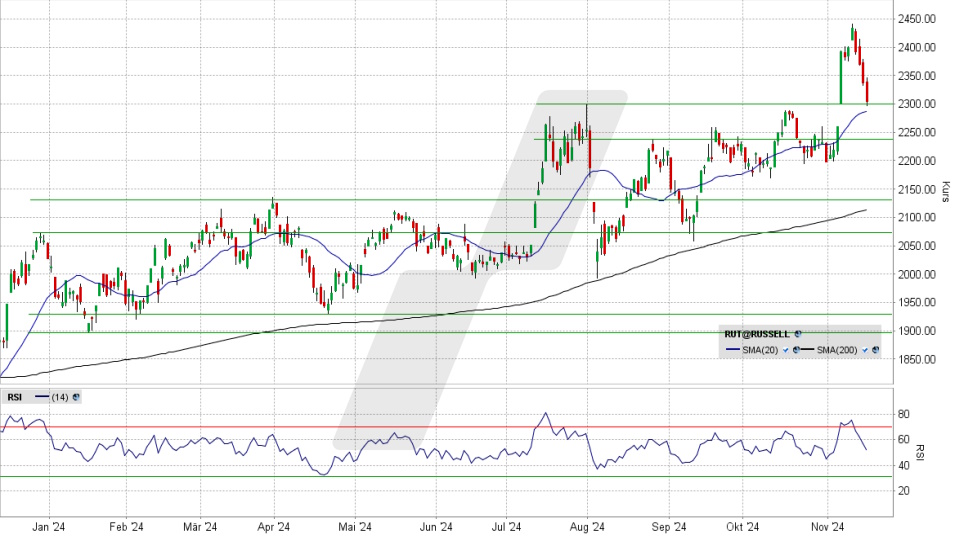
Task: Click the 2050.00 price axis label
Action: [x=917, y=246]
